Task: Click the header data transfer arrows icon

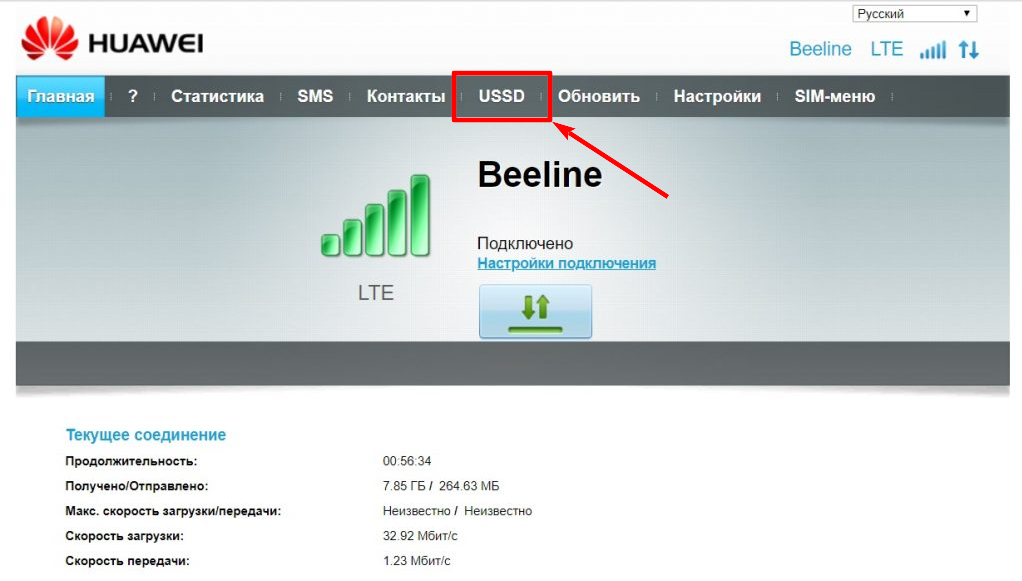Action: coord(969,50)
